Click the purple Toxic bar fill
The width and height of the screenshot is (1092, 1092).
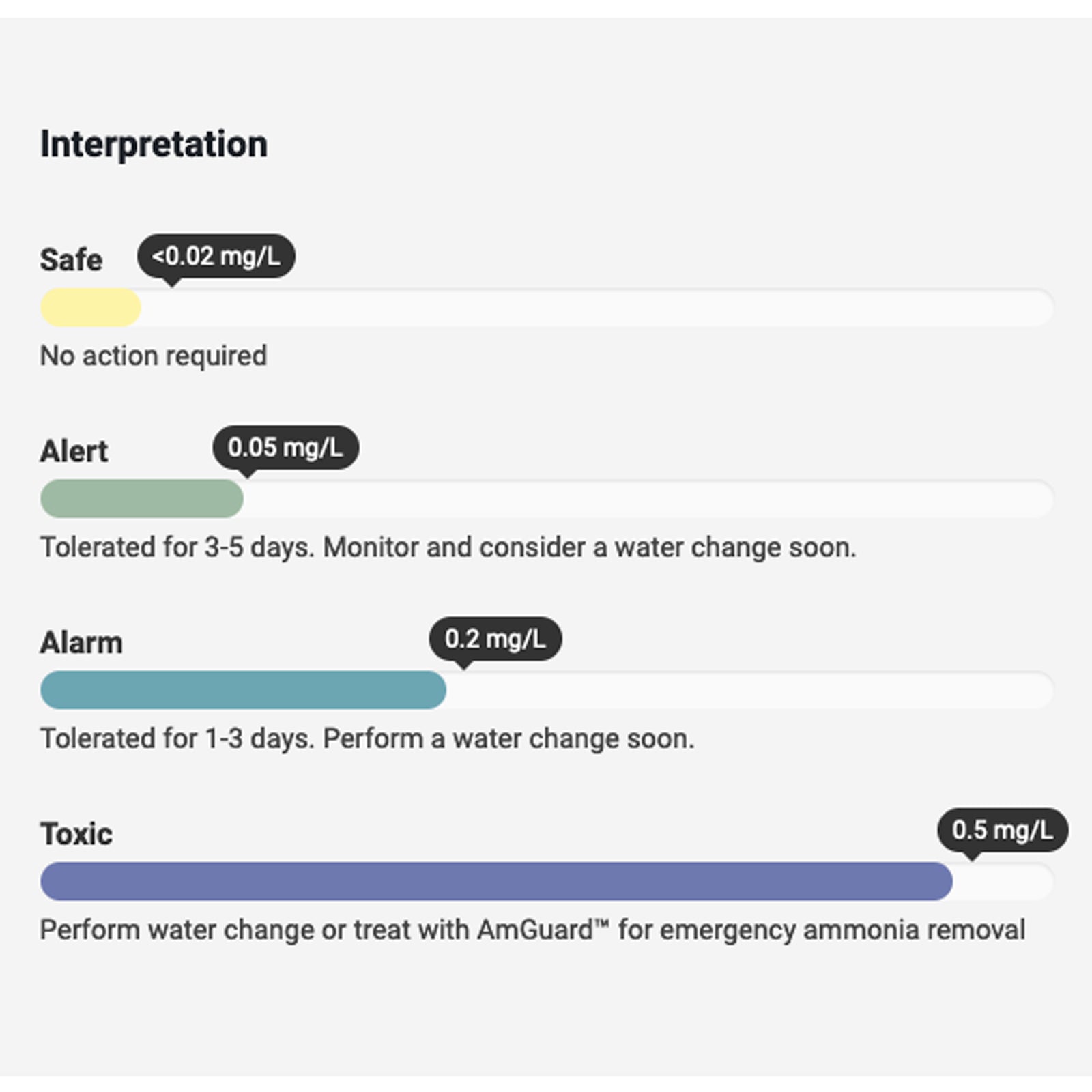[496, 881]
